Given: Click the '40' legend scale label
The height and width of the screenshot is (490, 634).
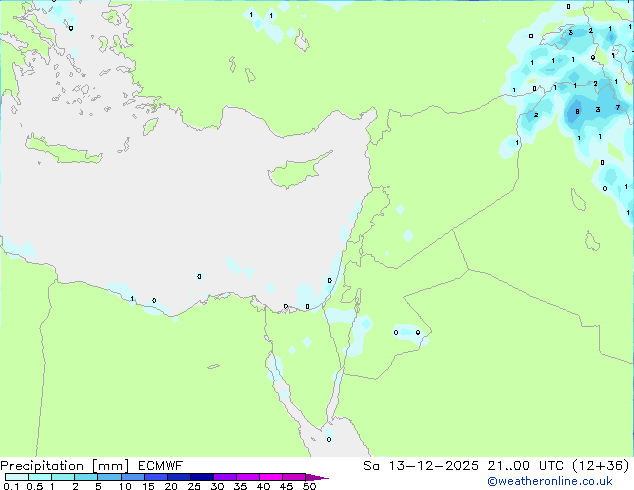Looking at the screenshot, I should [x=263, y=486].
